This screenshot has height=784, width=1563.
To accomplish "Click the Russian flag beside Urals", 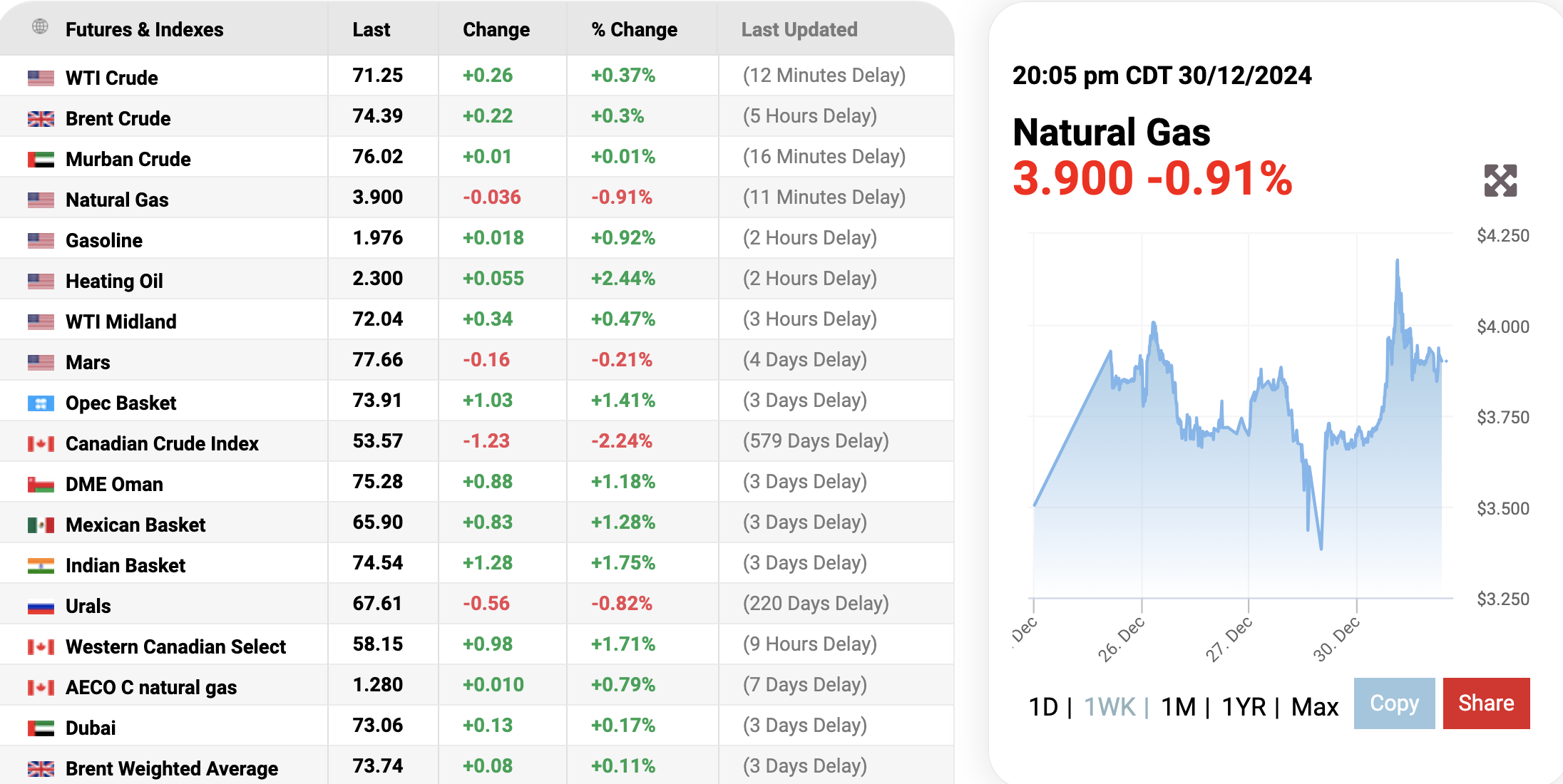I will [41, 607].
